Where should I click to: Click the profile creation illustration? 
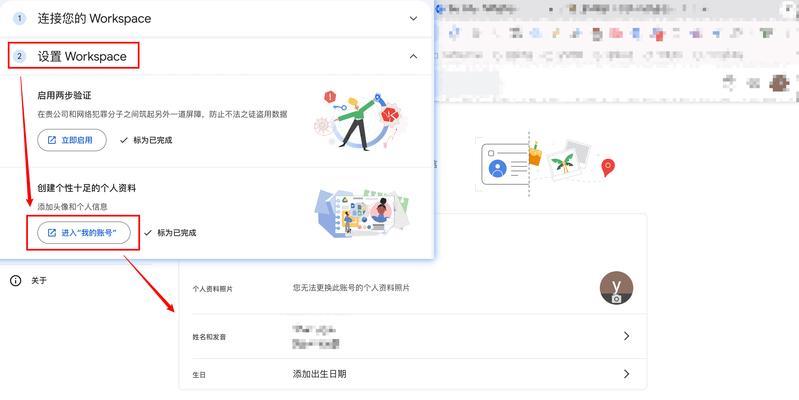click(362, 214)
